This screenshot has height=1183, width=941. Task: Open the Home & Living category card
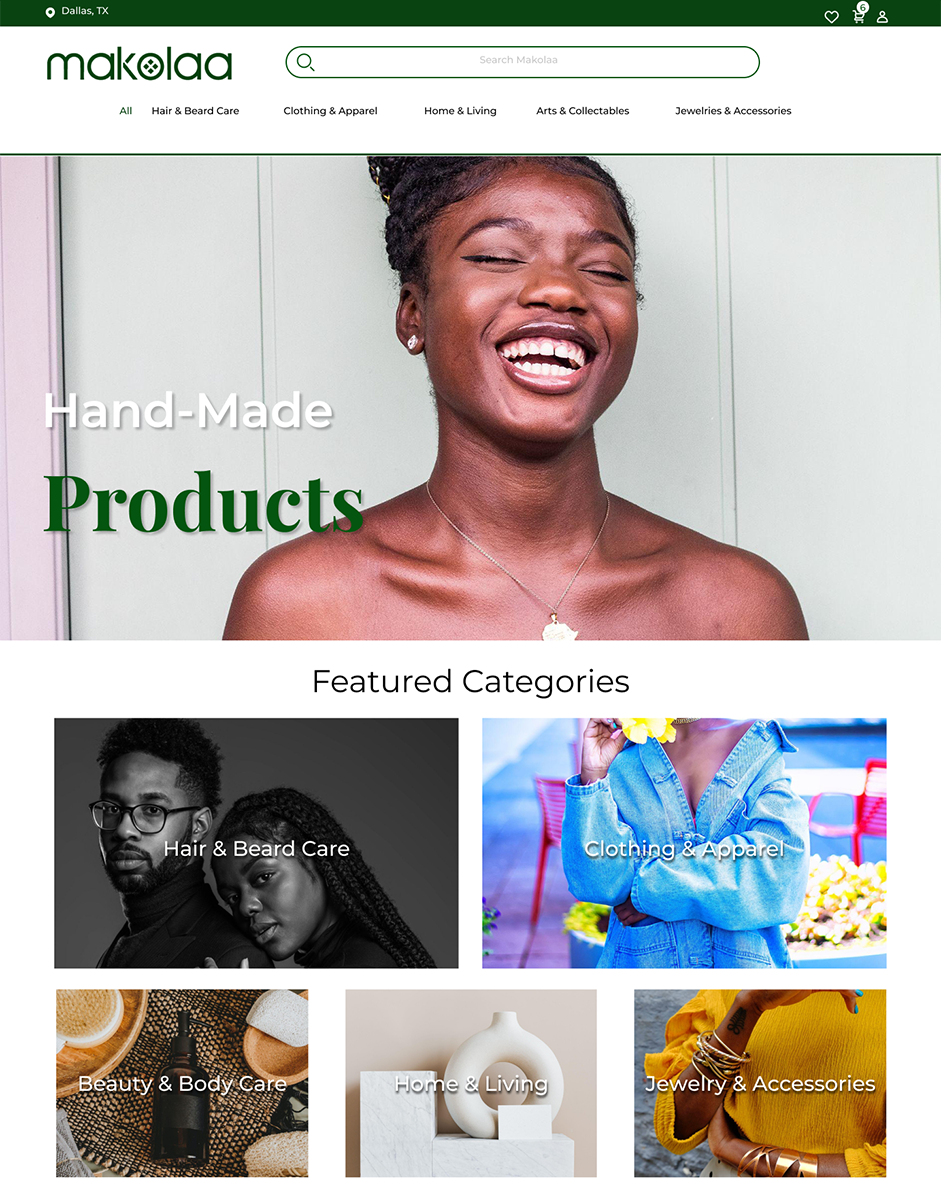[471, 1083]
